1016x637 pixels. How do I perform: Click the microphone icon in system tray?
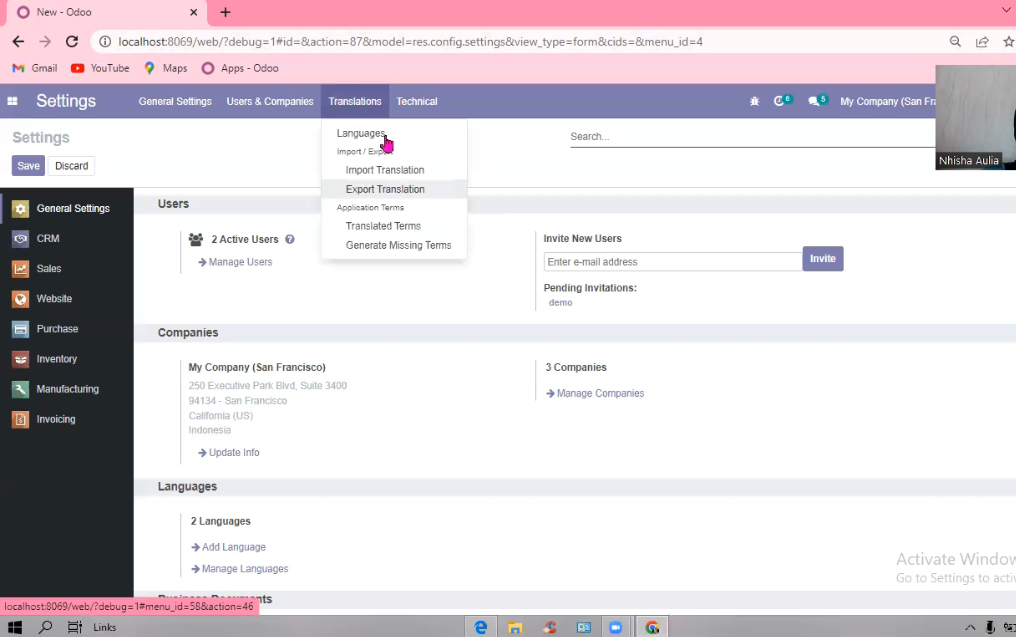tap(989, 627)
